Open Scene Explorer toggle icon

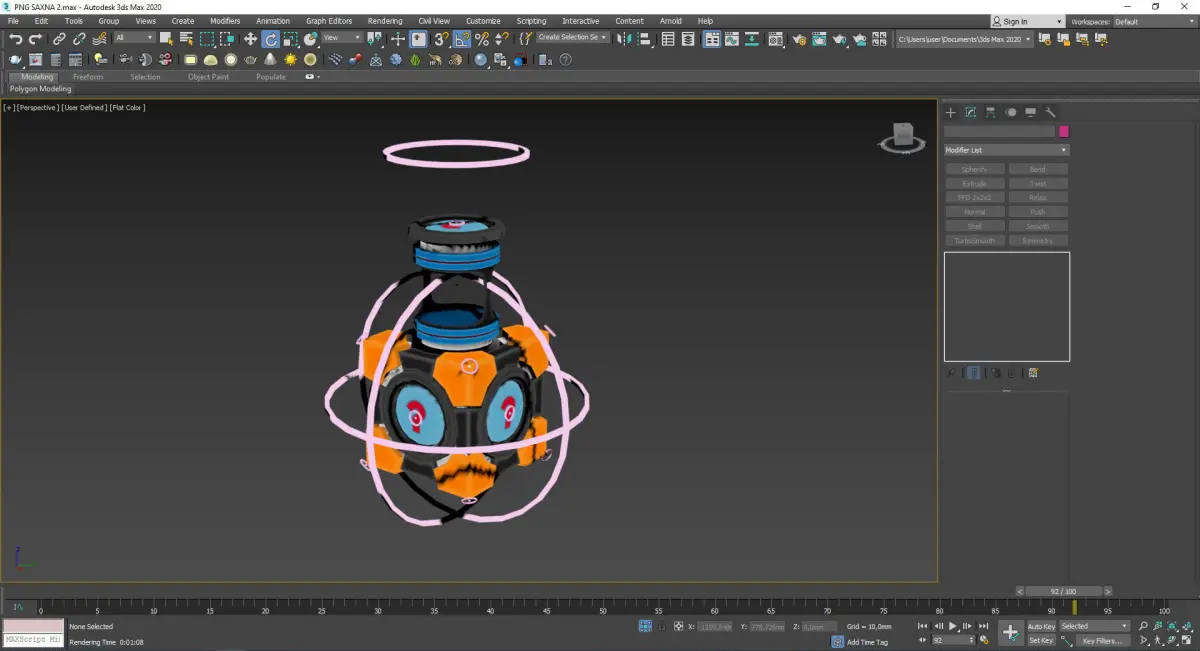(x=667, y=39)
